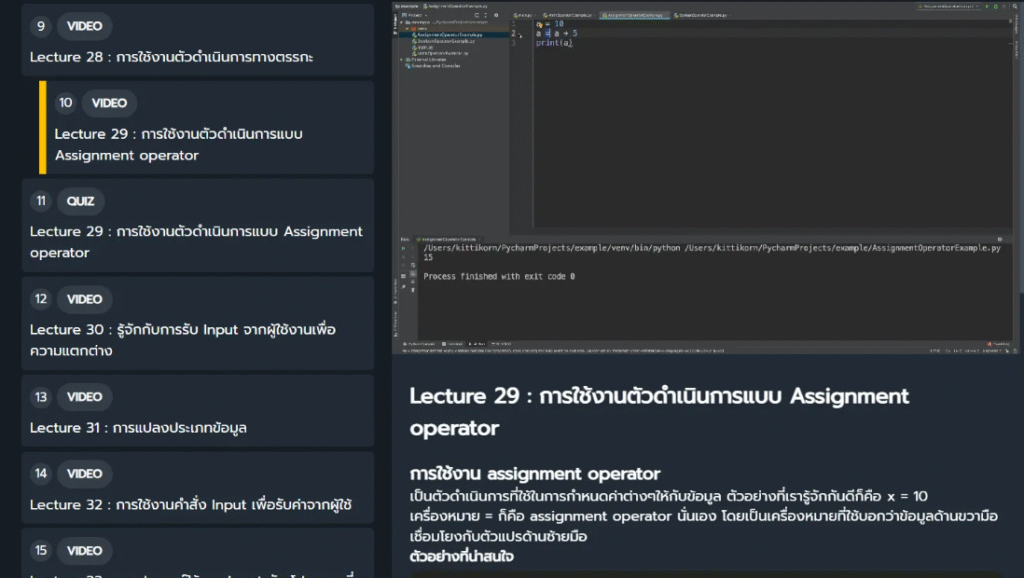
Task: Switch to the AssignmentOperatorExample.py editor tab
Action: [x=632, y=16]
